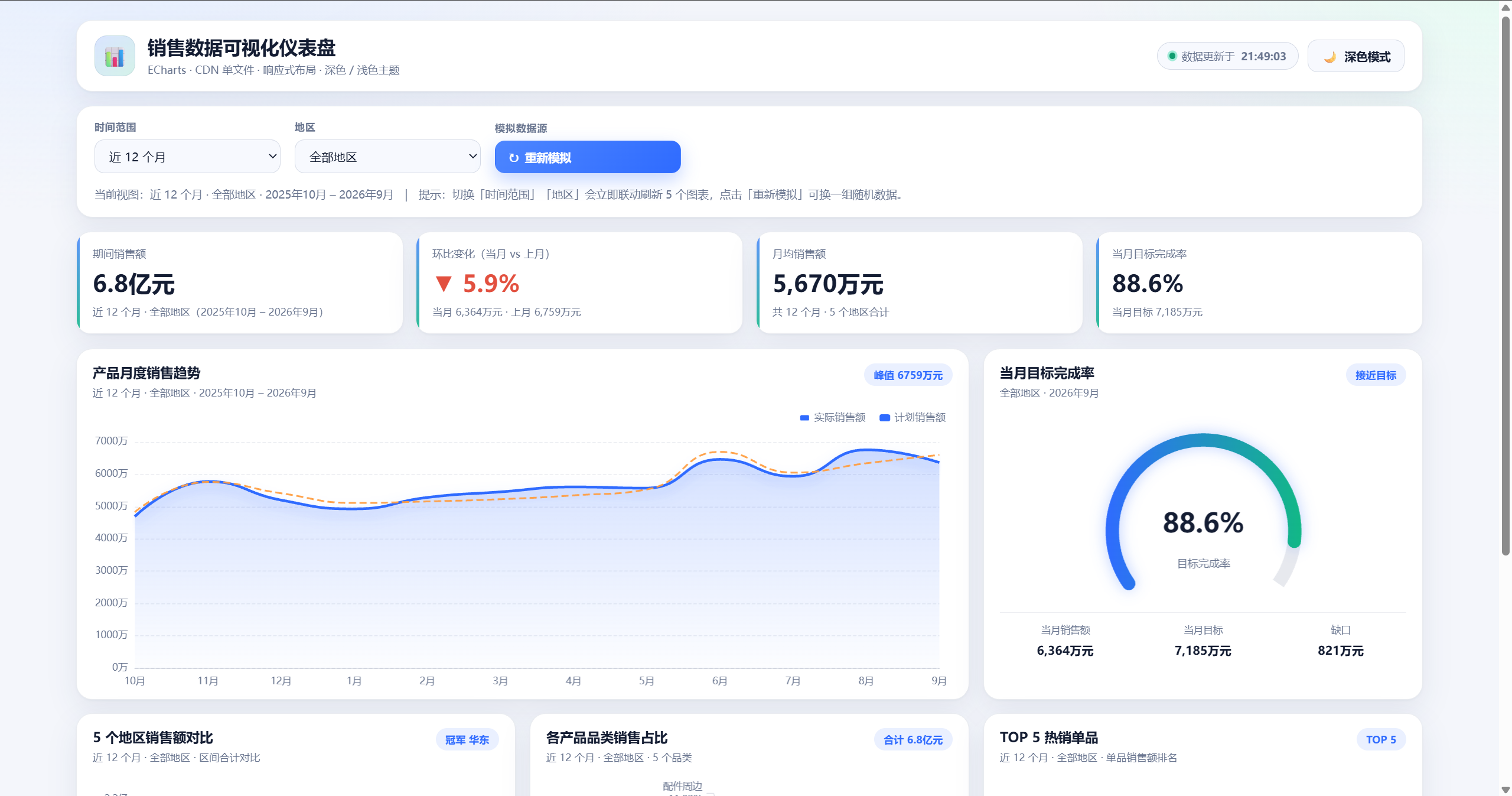The width and height of the screenshot is (1512, 796).
Task: Click the 21:49:03 update time
Action: click(1263, 56)
